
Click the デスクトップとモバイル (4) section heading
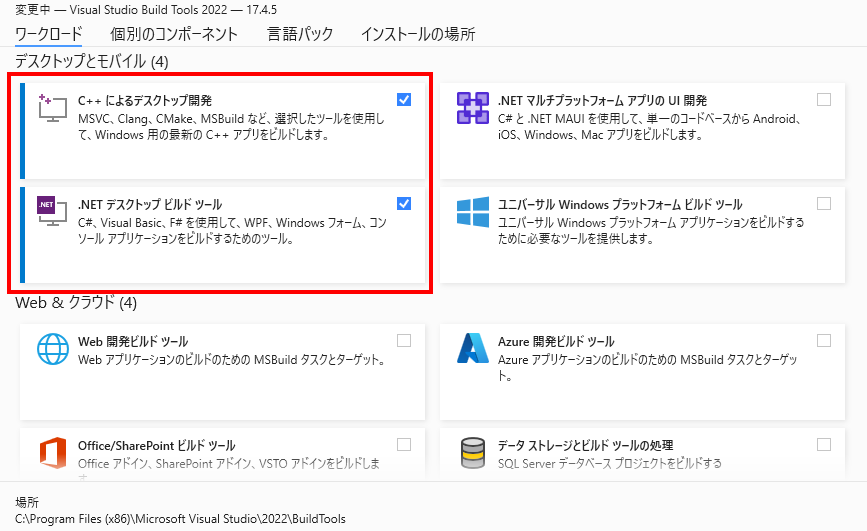92,61
